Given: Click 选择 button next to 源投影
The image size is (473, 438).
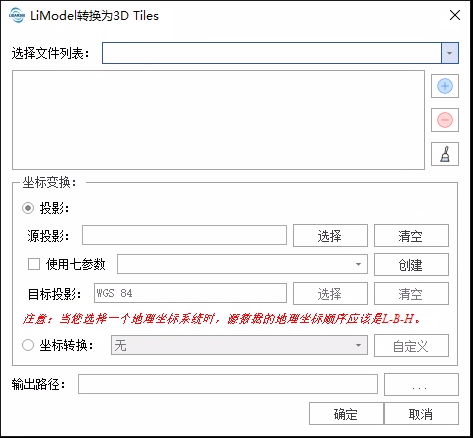Looking at the screenshot, I should pos(330,236).
